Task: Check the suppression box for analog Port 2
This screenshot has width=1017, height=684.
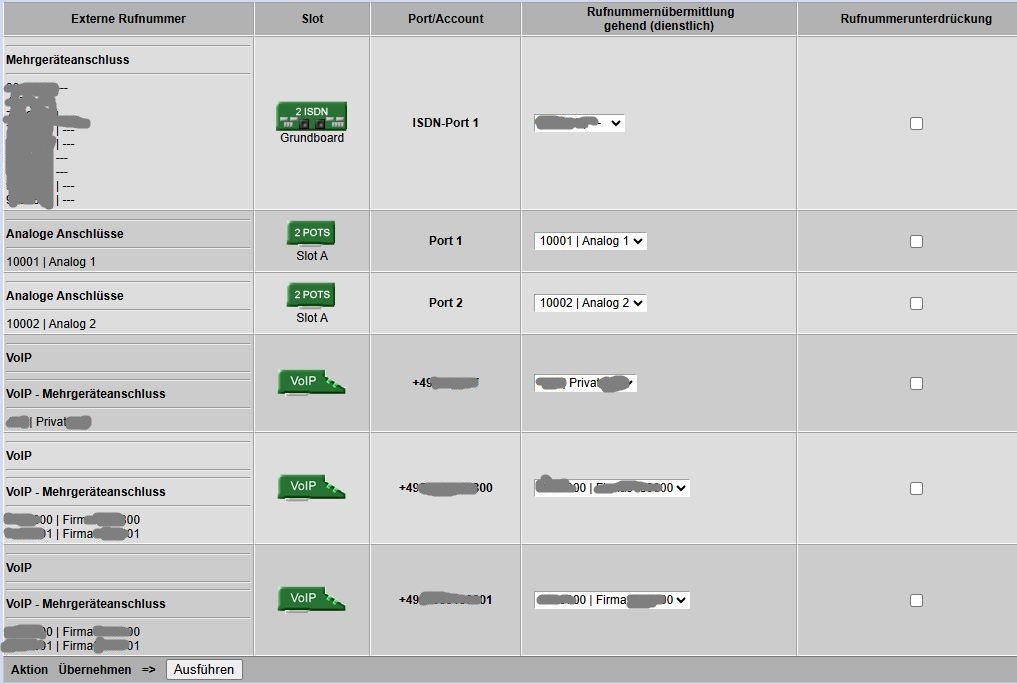Action: 916,303
